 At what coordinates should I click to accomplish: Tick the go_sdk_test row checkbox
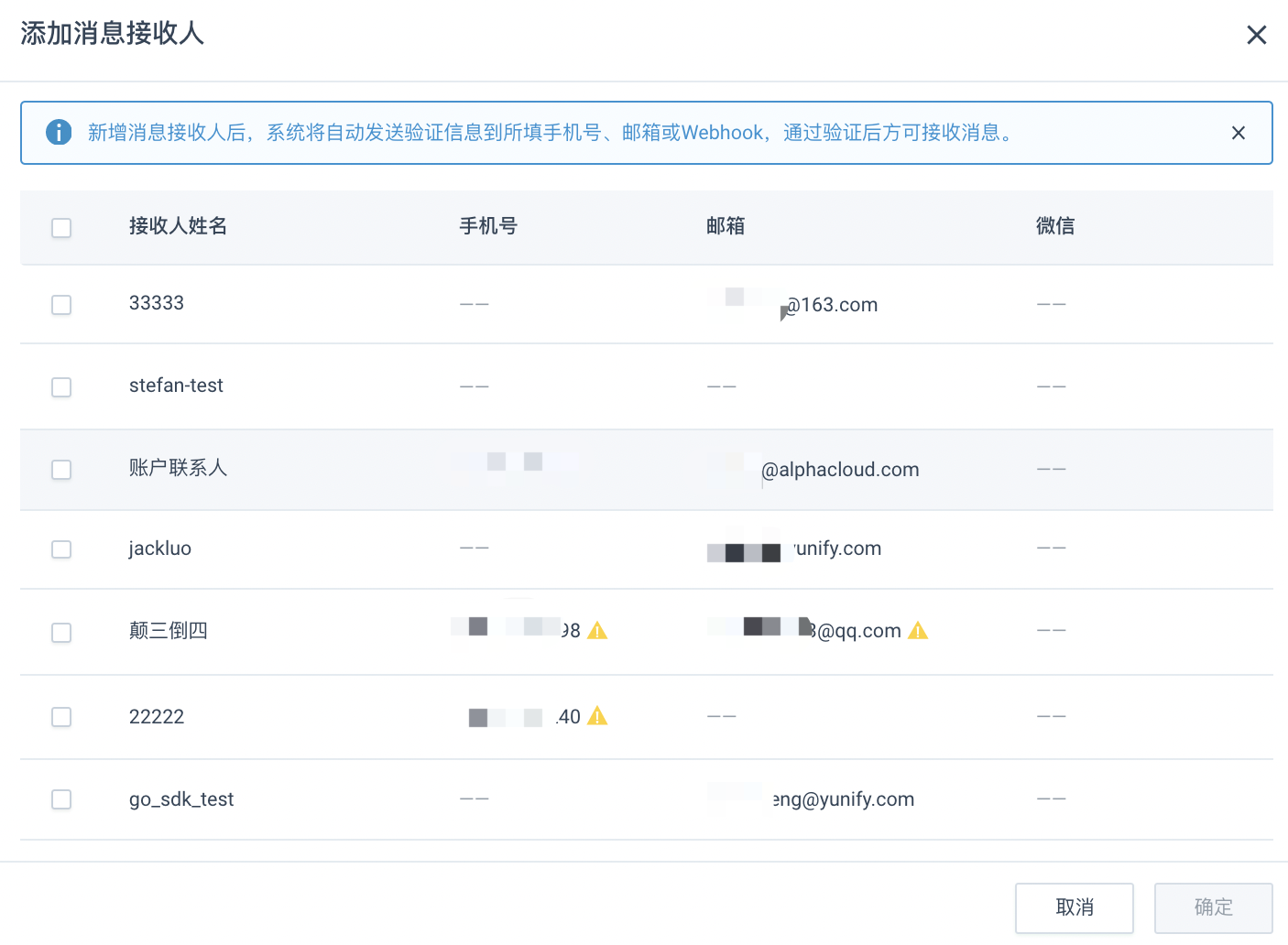[x=61, y=798]
